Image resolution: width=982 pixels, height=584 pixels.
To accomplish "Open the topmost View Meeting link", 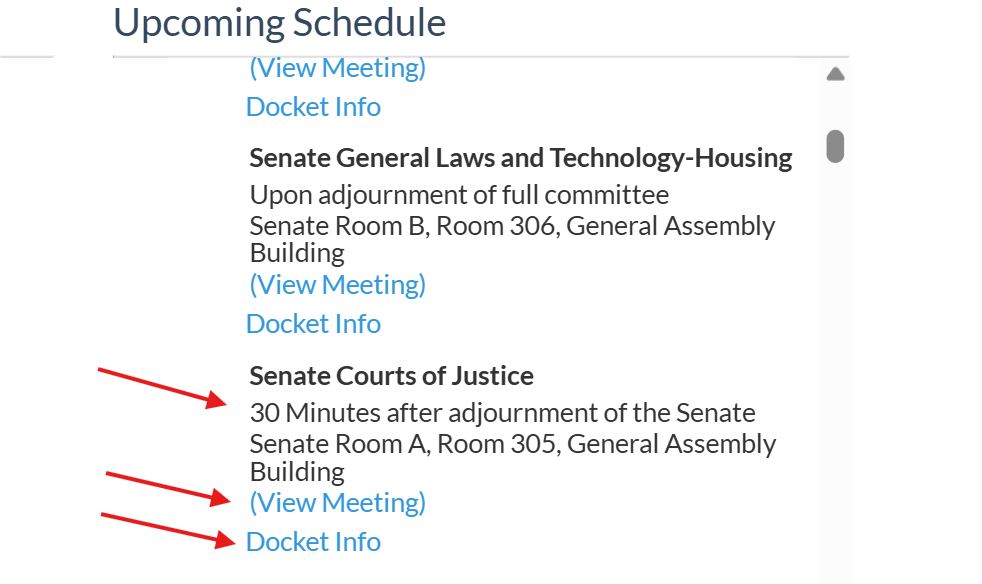I will (337, 68).
